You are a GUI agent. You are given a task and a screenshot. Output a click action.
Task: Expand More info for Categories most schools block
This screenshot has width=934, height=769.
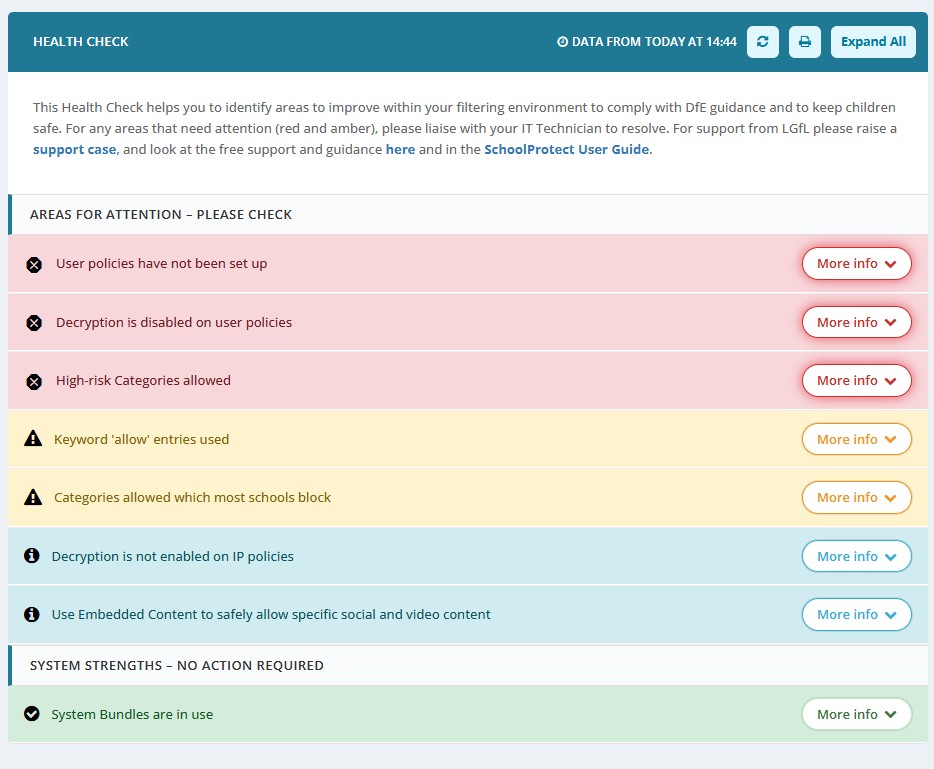856,498
